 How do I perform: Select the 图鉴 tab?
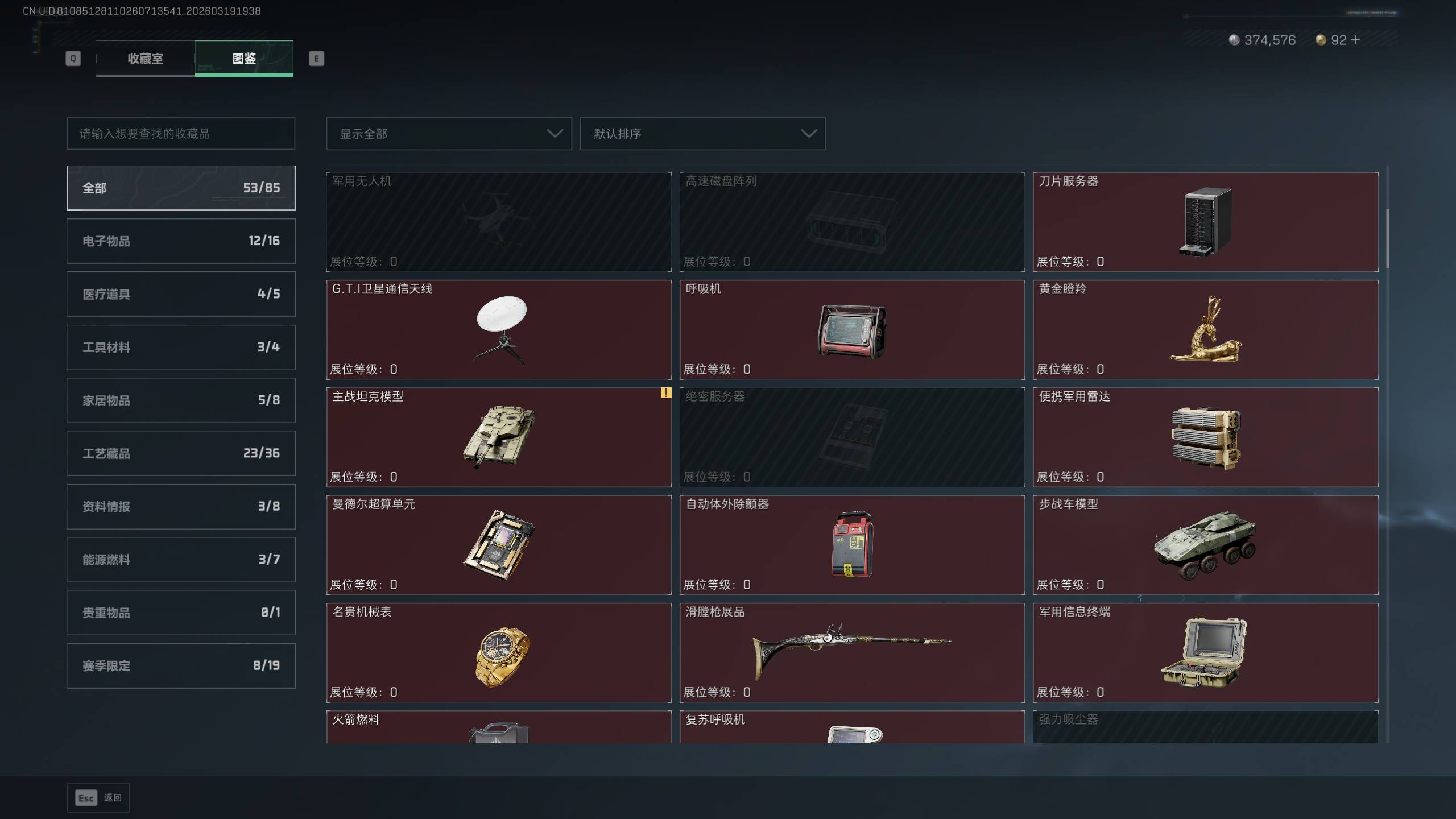point(244,58)
